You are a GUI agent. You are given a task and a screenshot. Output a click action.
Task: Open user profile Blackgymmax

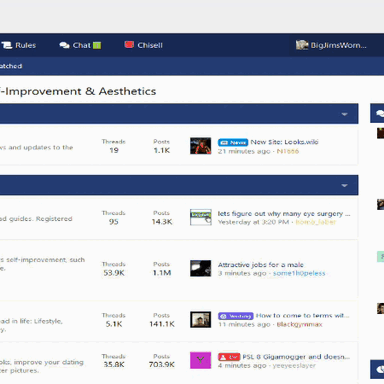pos(299,324)
